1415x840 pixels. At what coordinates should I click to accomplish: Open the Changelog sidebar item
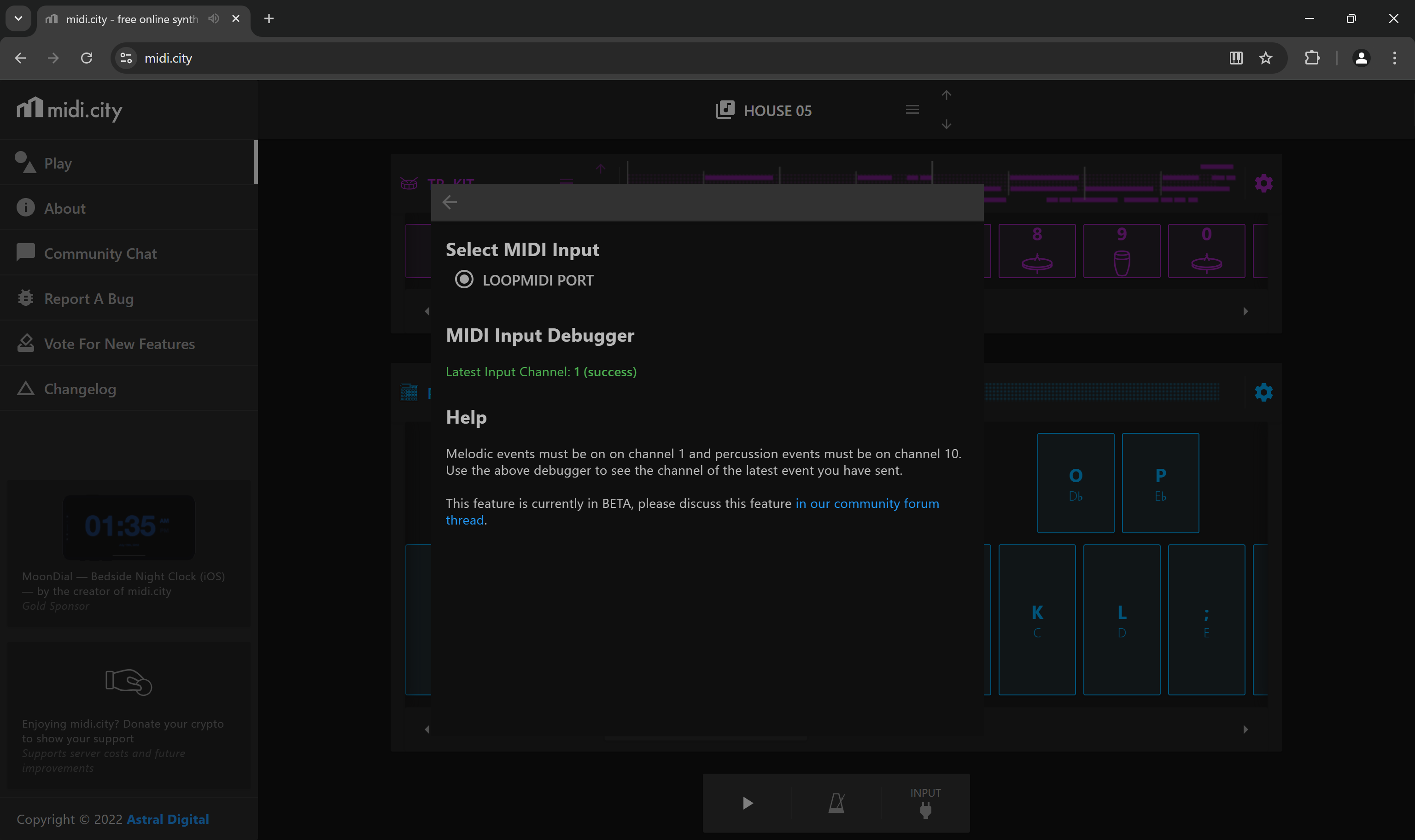pos(128,389)
